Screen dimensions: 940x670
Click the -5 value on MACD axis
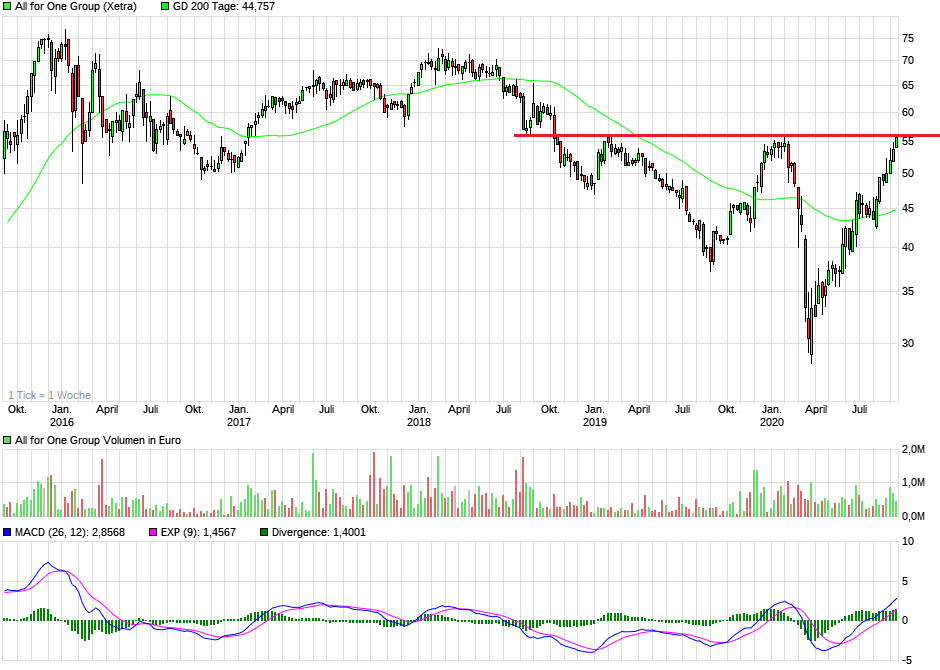coord(908,659)
